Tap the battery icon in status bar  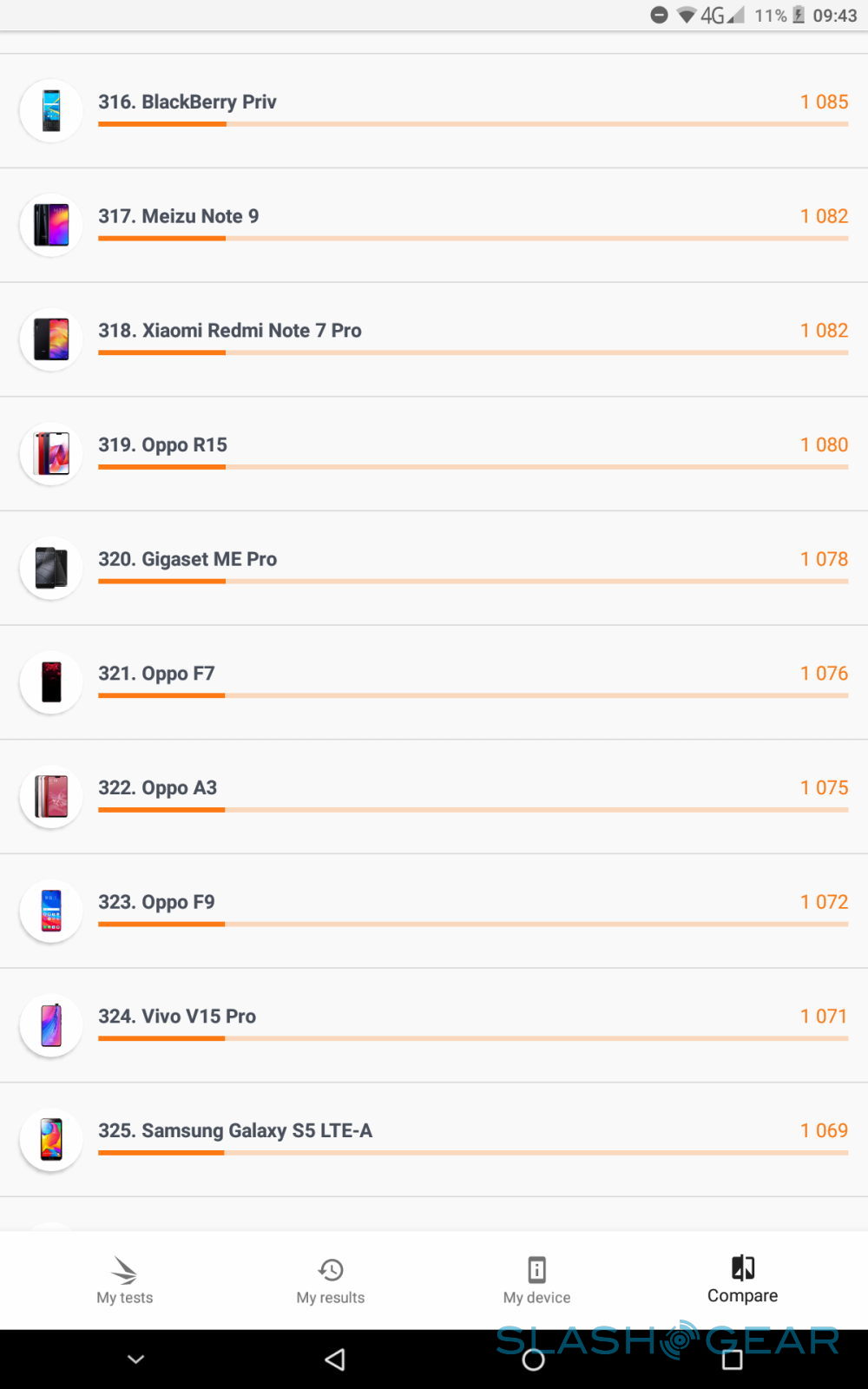799,16
